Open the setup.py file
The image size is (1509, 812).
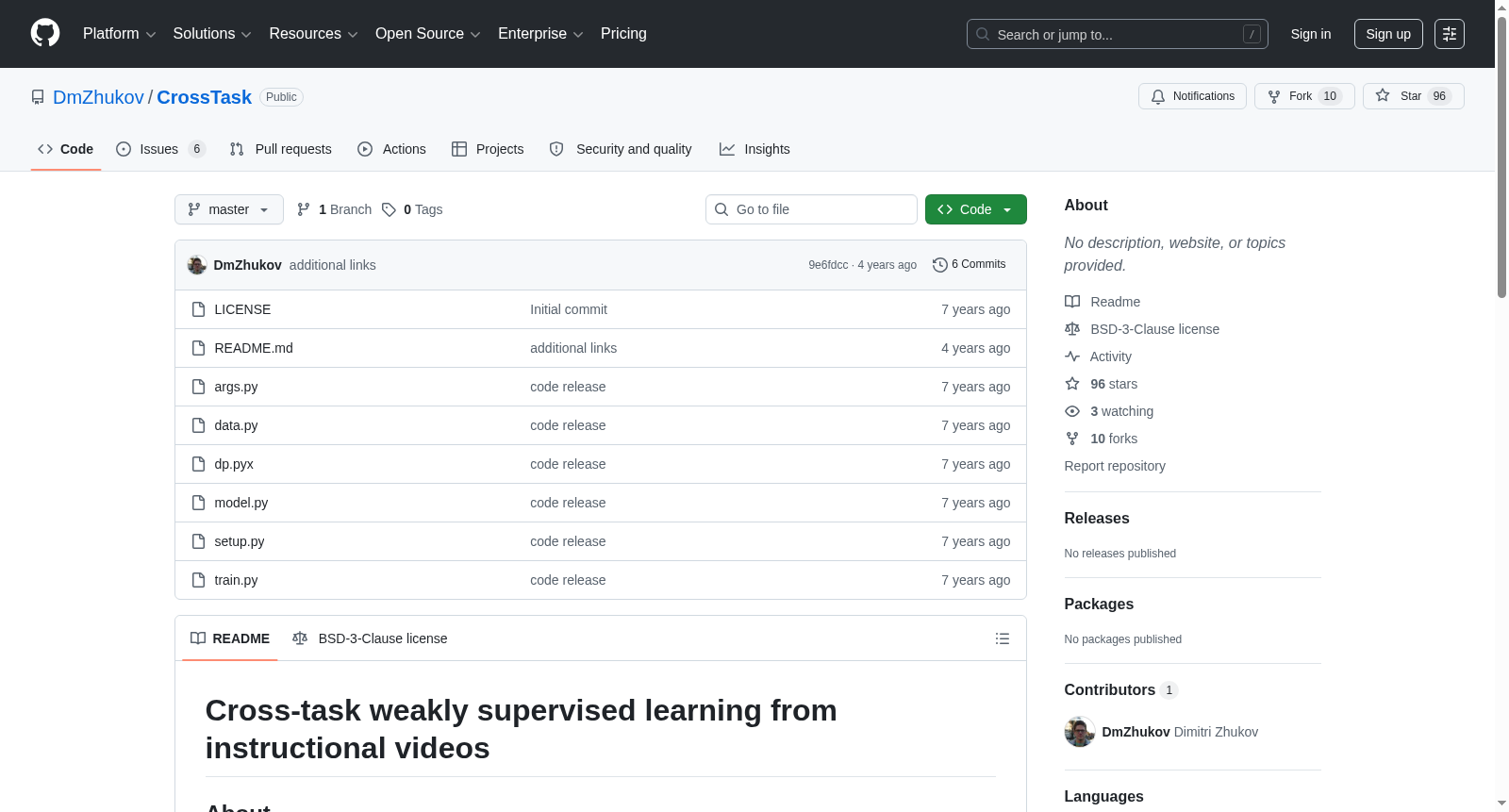240,541
